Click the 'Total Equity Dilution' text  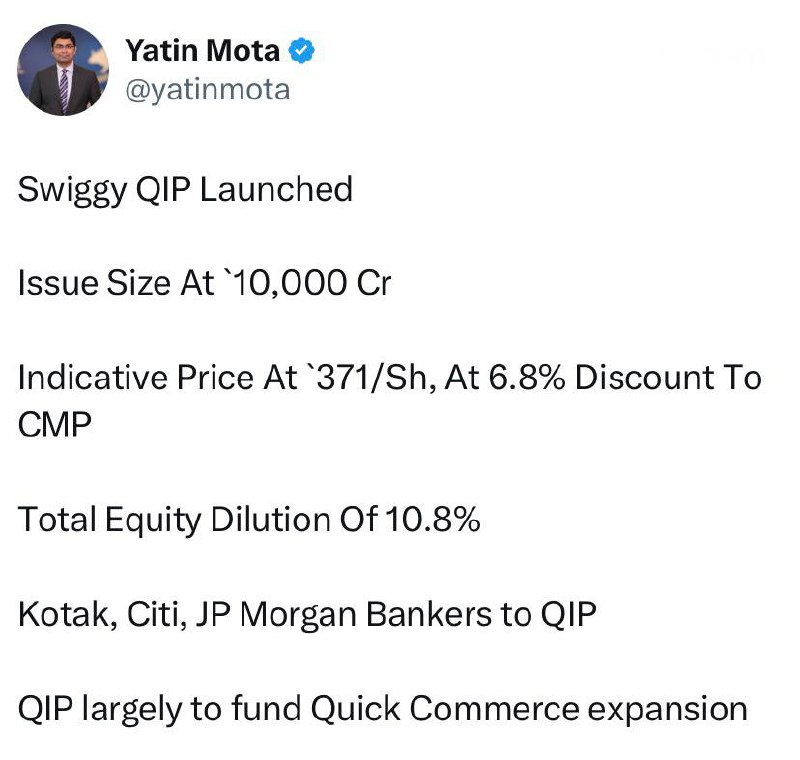click(172, 519)
